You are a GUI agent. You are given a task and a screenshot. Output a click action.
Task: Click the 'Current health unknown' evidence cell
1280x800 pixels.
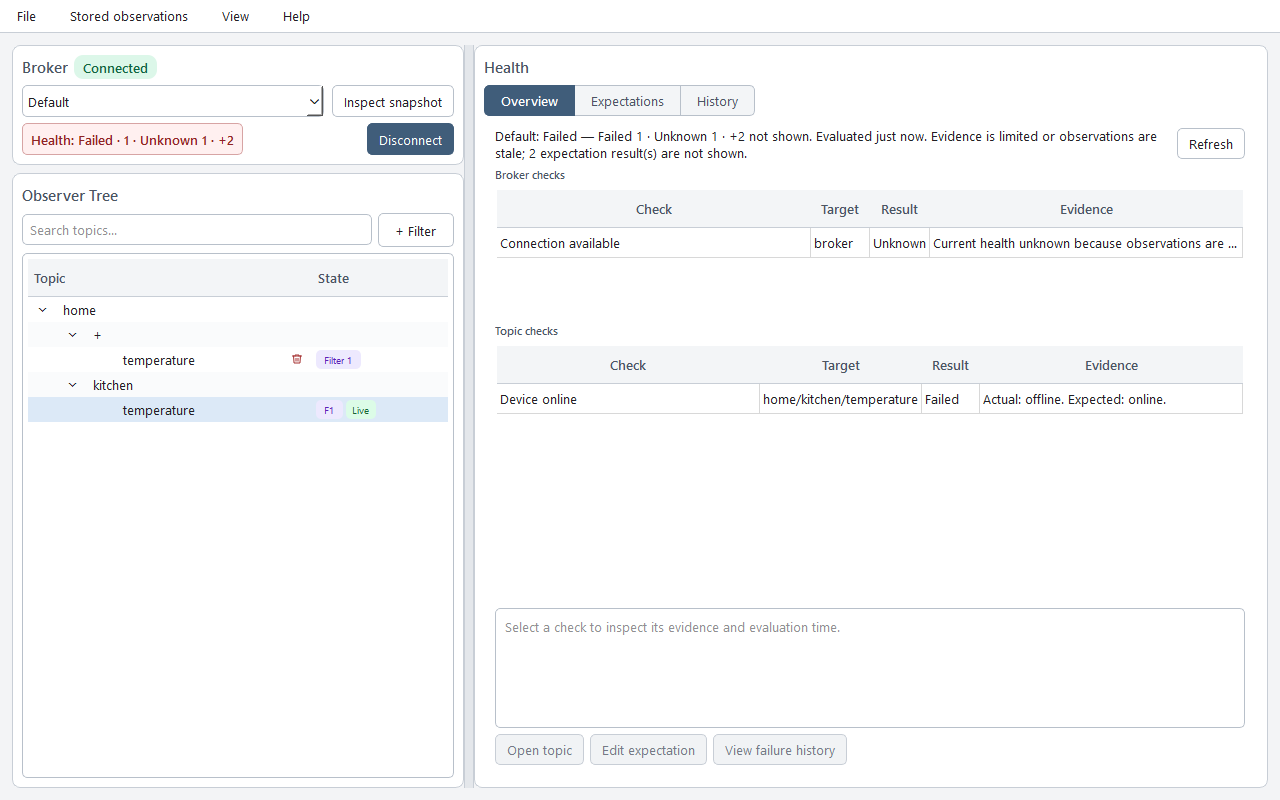(1086, 243)
